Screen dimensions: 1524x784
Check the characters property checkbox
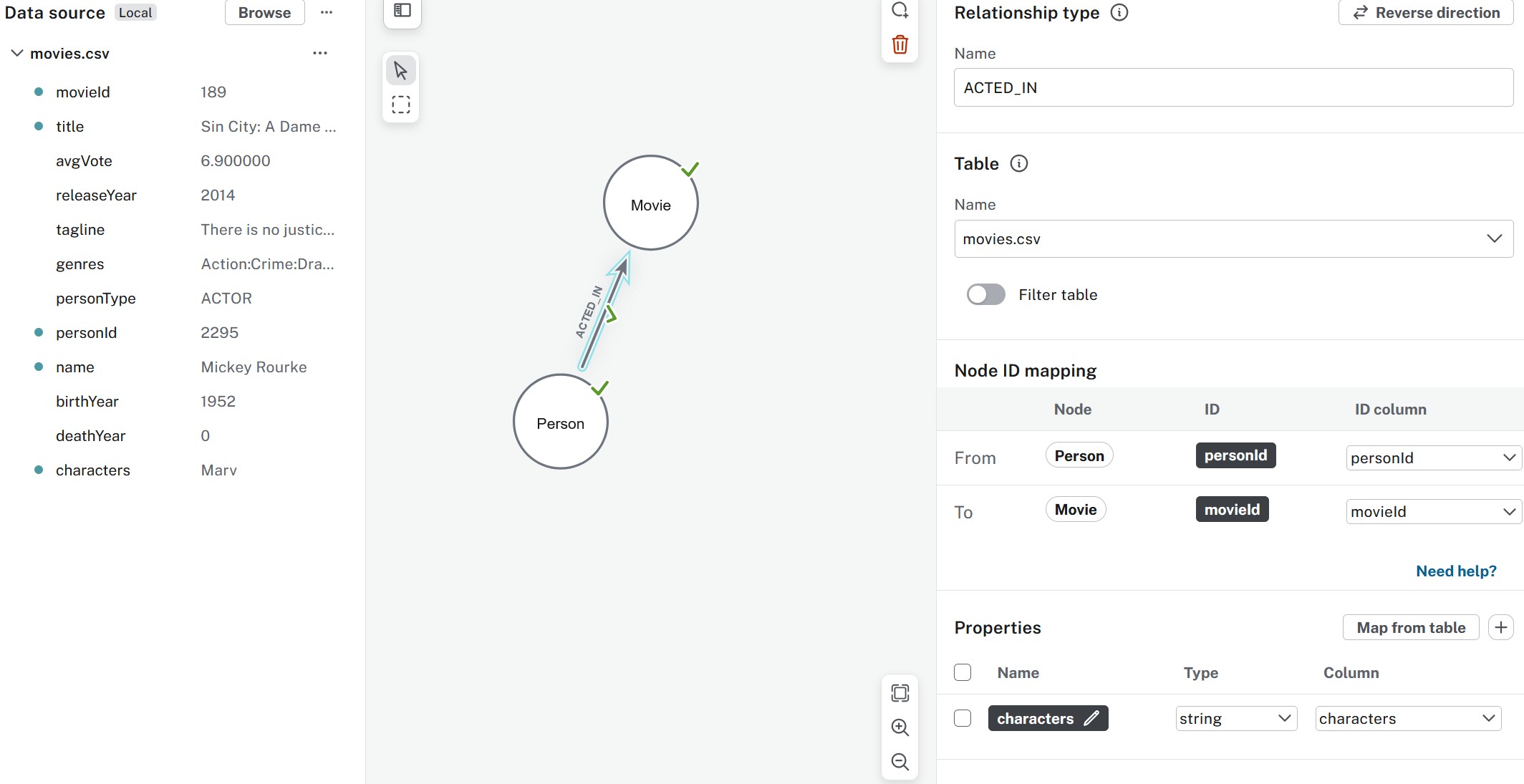(963, 718)
